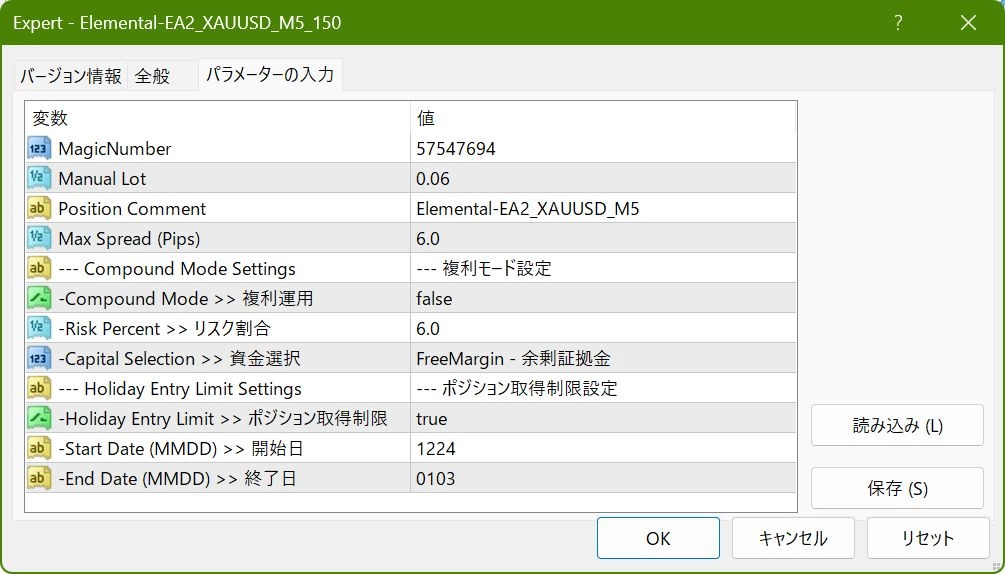Click the boolean icon beside -Compound Mode

(39, 299)
